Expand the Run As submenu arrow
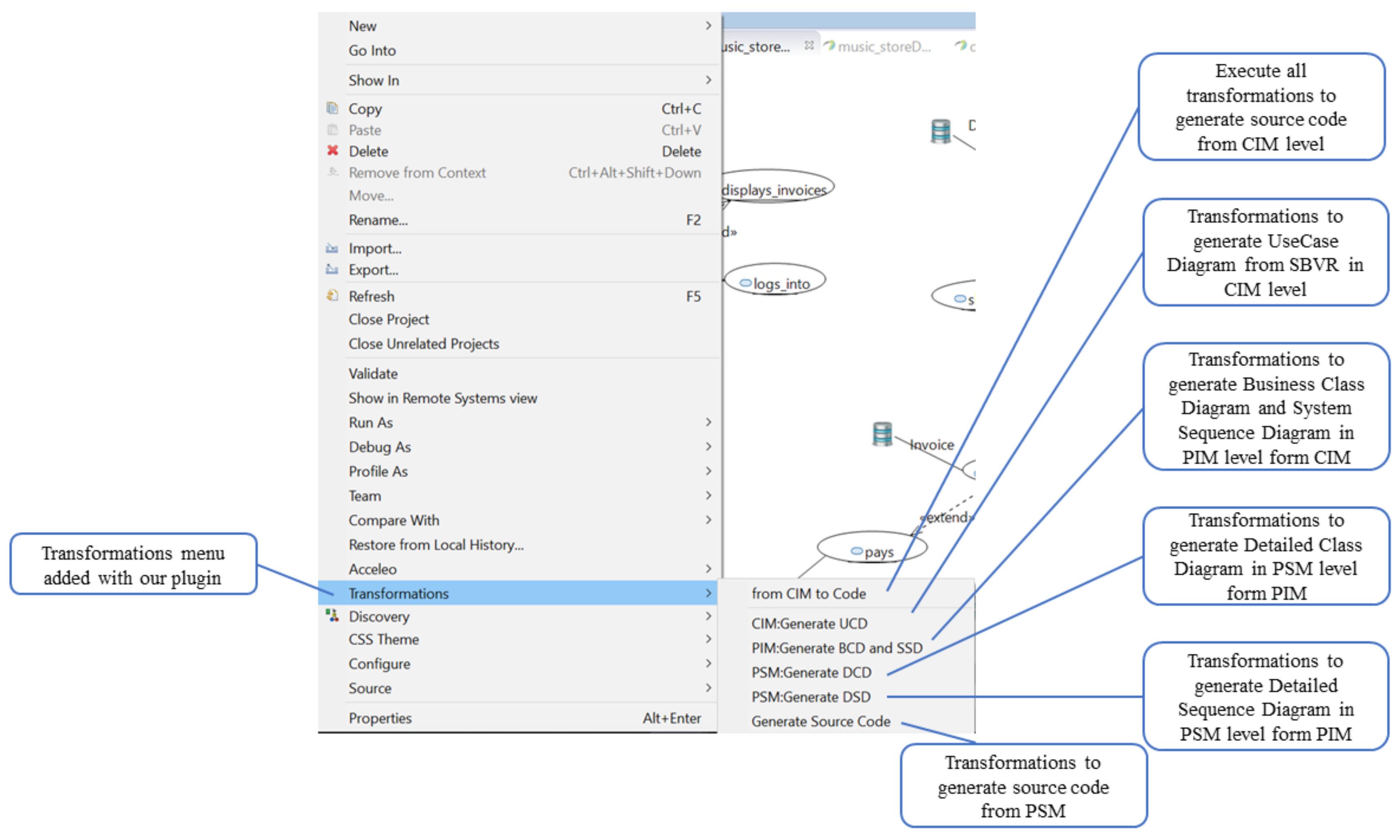The image size is (1400, 840). 708,422
